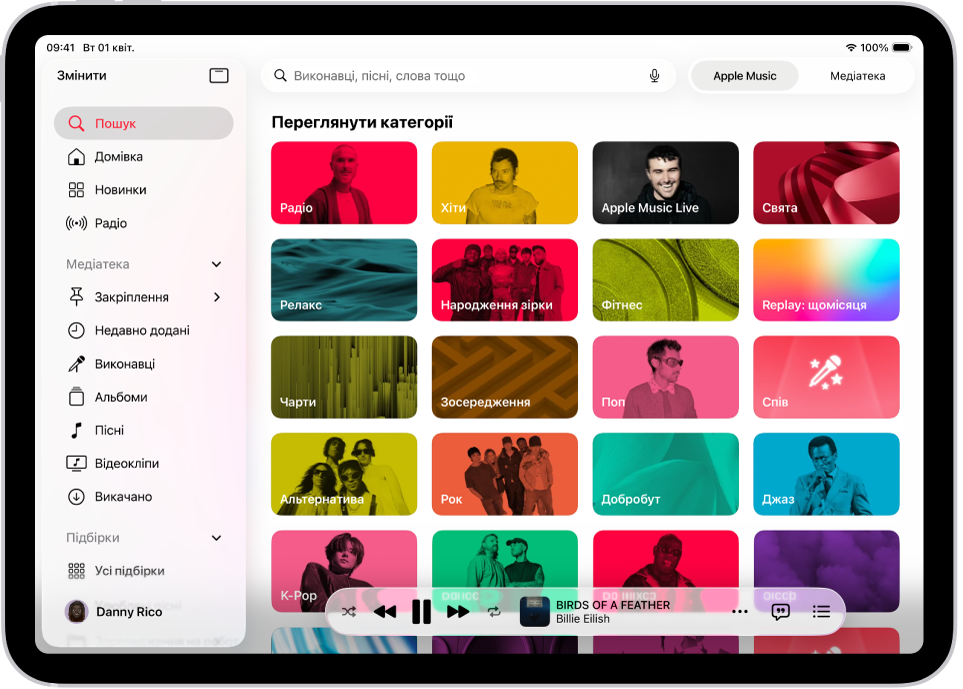Open the Зосередження category tile
Image resolution: width=963 pixels, height=689 pixels.
pyautogui.click(x=505, y=377)
